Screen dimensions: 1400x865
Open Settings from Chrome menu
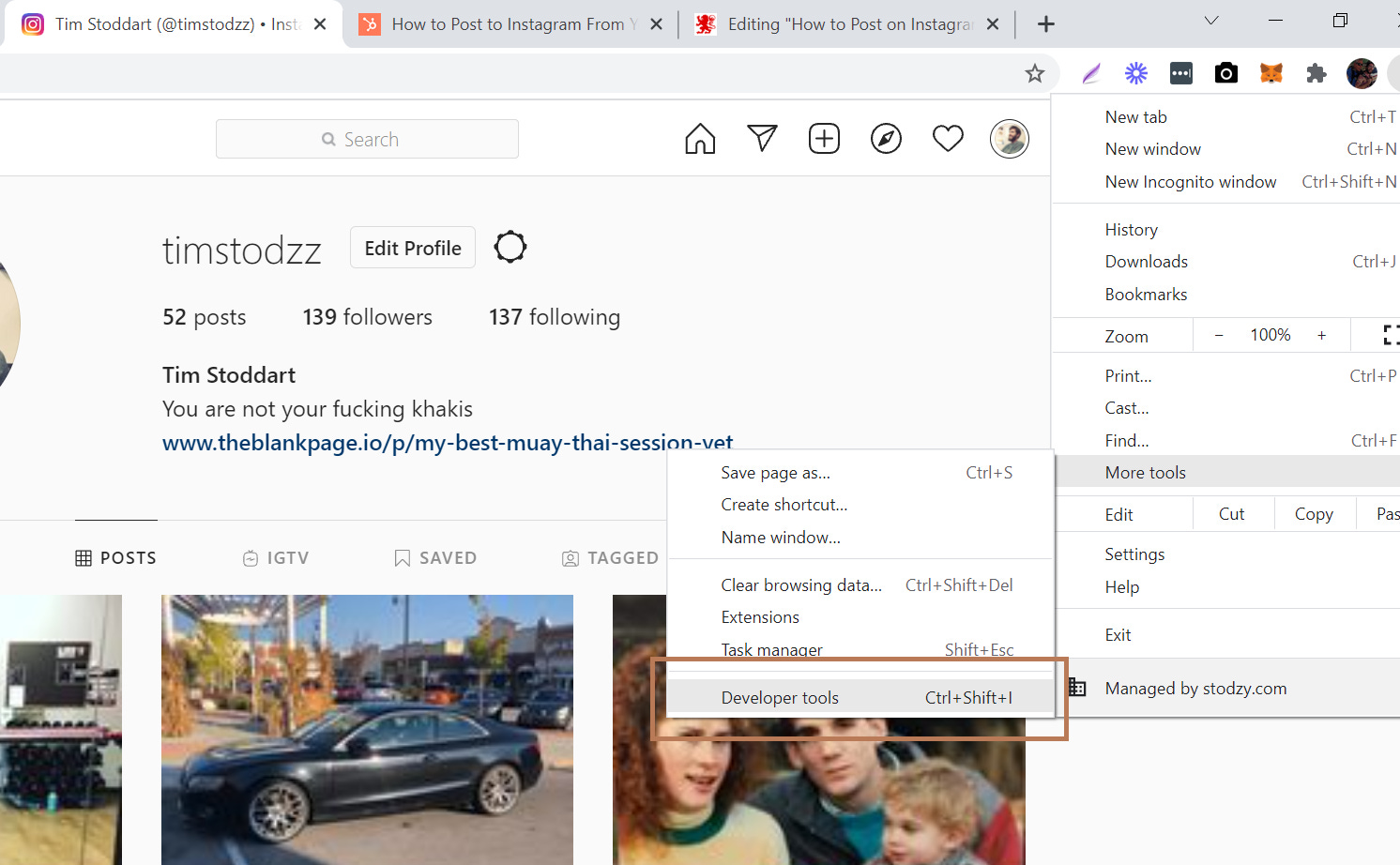tap(1226, 554)
